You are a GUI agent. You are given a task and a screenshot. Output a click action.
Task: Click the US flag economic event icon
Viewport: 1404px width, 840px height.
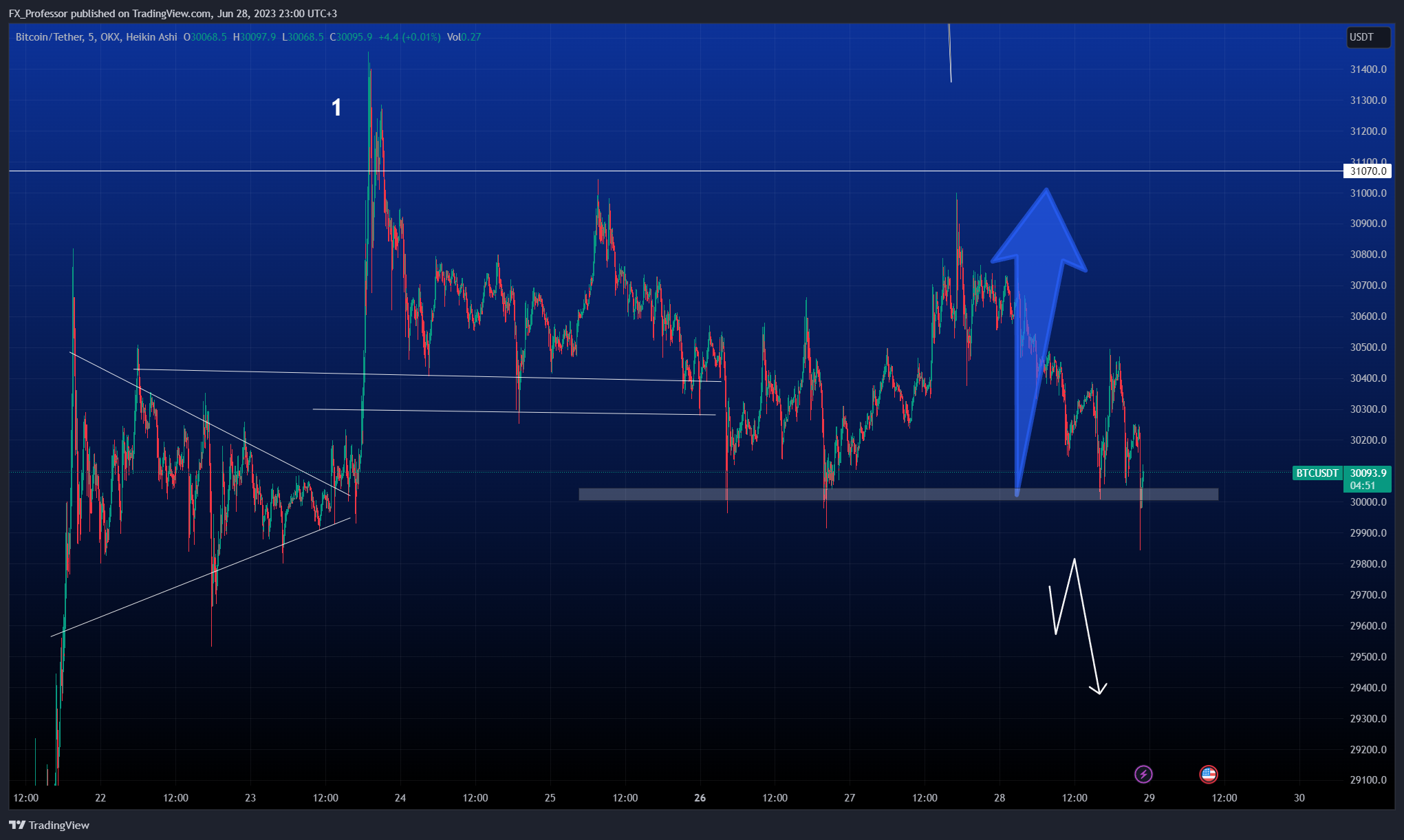pos(1209,775)
